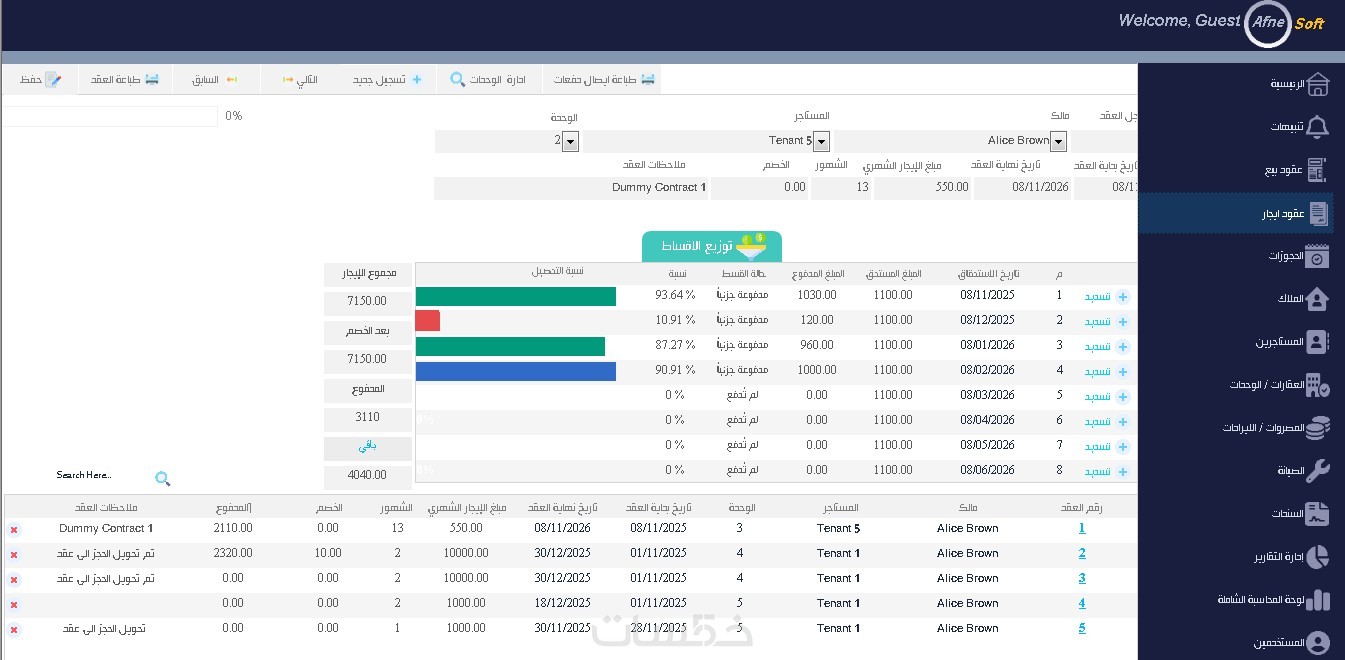Click the باقي remaining label

368,447
